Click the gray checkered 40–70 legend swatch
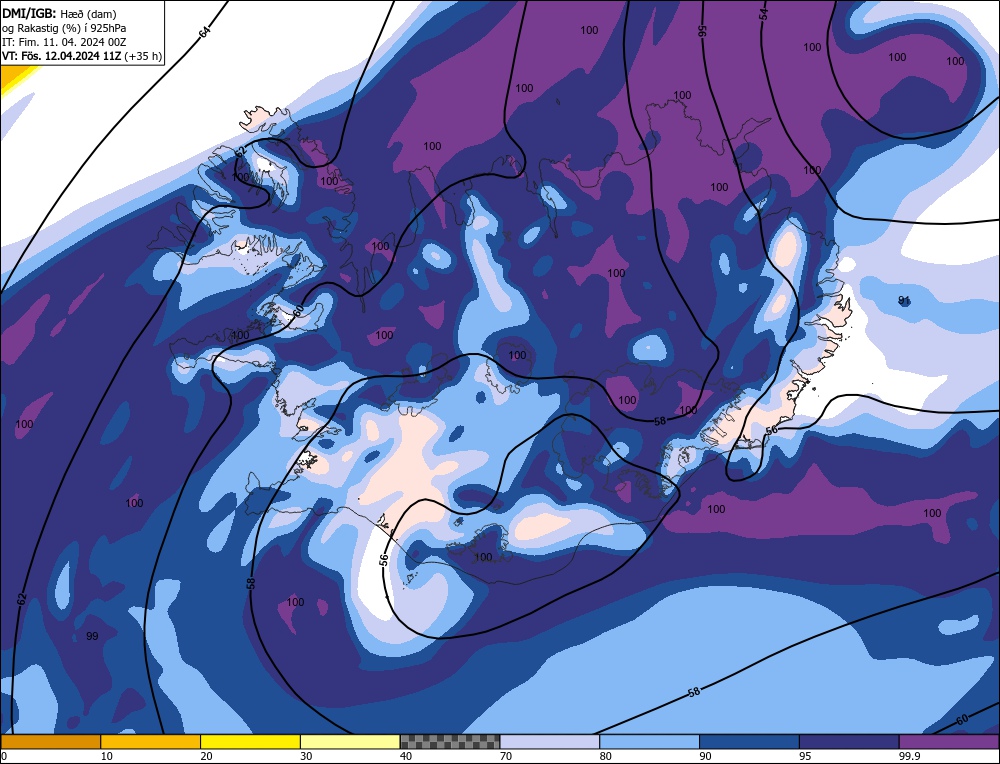Viewport: 1000px width, 764px height. click(x=450, y=742)
